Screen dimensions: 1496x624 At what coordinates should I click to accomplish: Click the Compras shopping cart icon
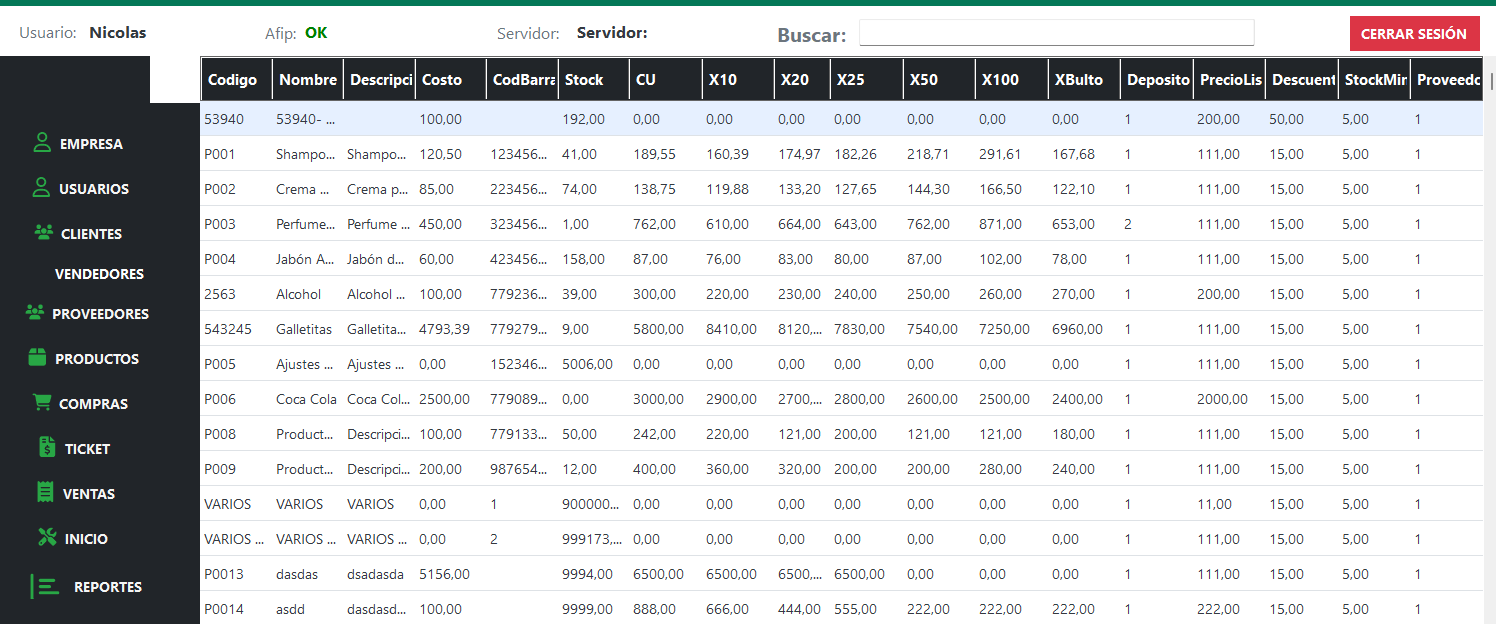[x=42, y=403]
